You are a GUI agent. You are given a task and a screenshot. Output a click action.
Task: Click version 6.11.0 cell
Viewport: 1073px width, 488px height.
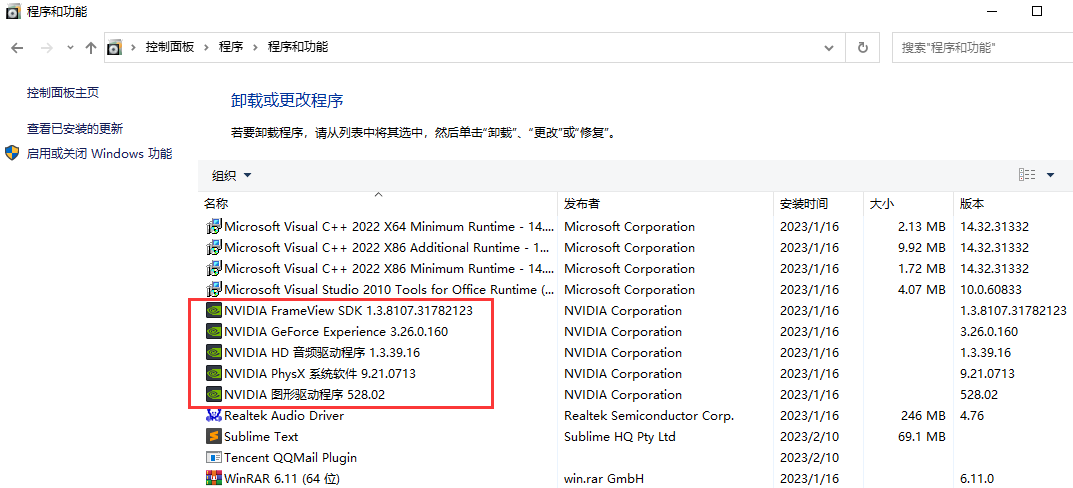click(x=977, y=478)
